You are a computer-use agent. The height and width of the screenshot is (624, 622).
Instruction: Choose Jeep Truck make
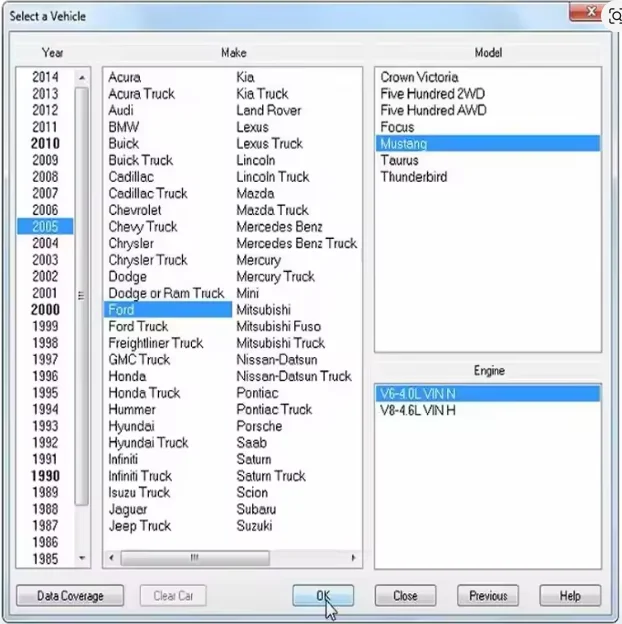140,525
